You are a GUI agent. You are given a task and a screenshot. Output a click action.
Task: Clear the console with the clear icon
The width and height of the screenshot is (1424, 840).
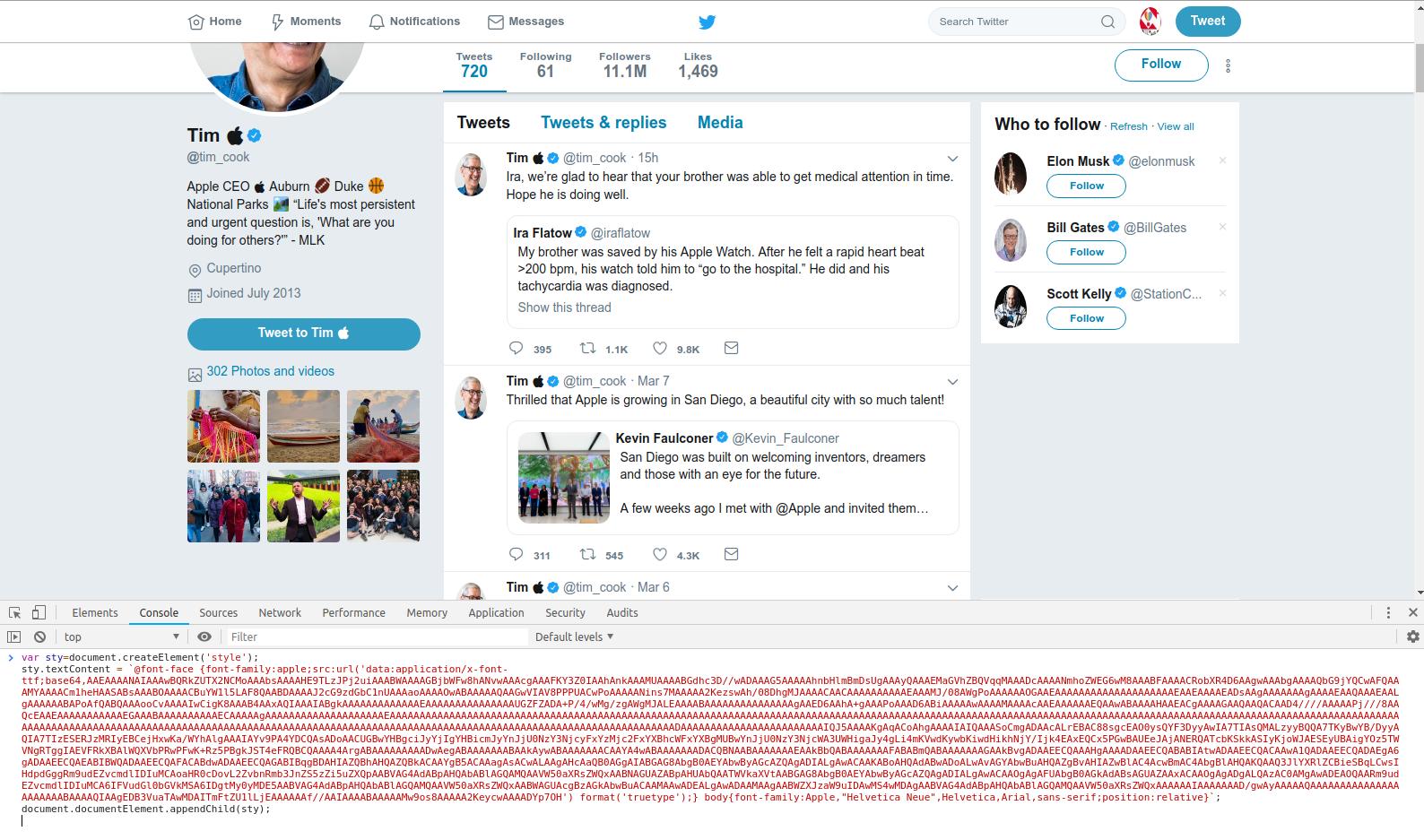coord(39,636)
